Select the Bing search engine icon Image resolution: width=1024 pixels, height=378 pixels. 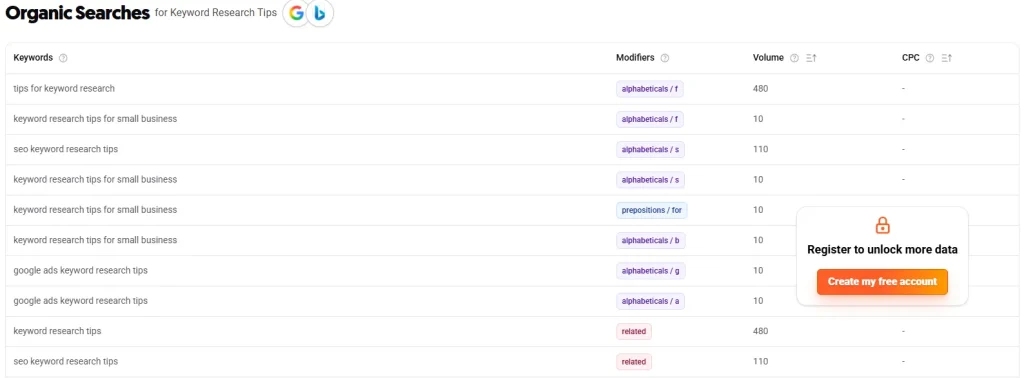[x=320, y=14]
